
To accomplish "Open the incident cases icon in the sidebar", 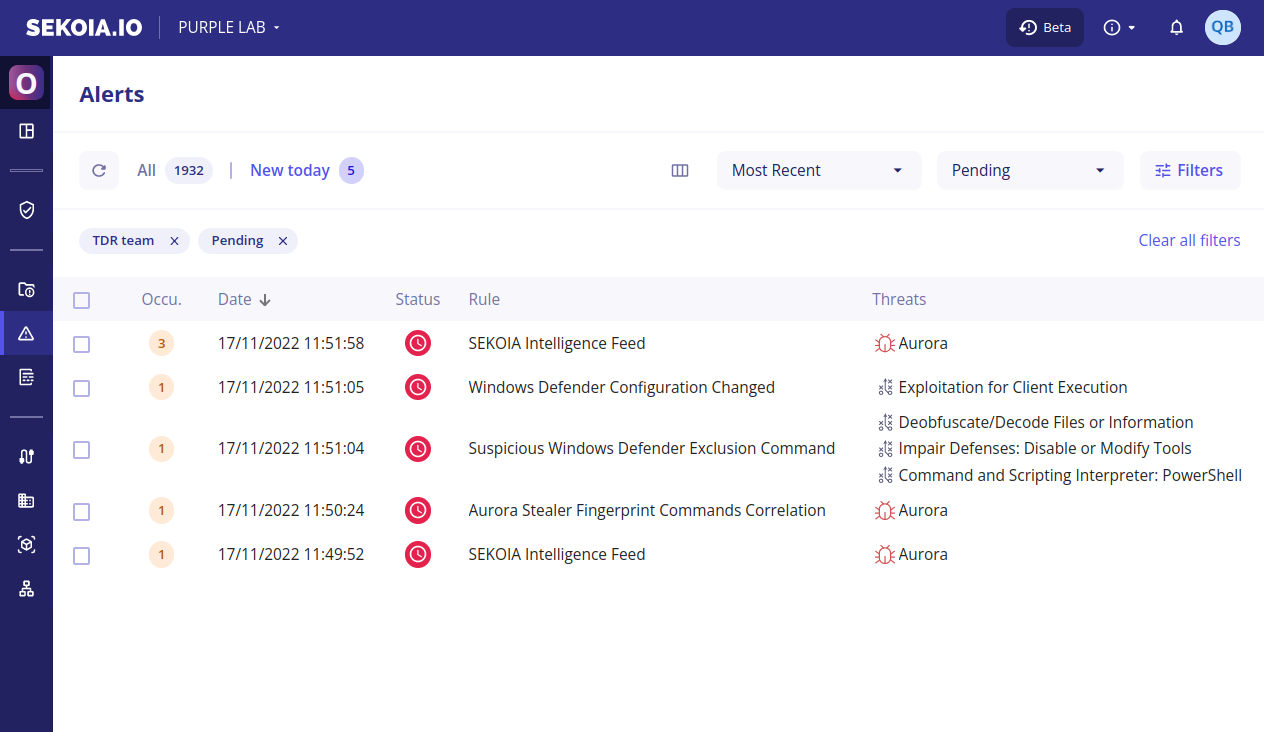I will [26, 289].
